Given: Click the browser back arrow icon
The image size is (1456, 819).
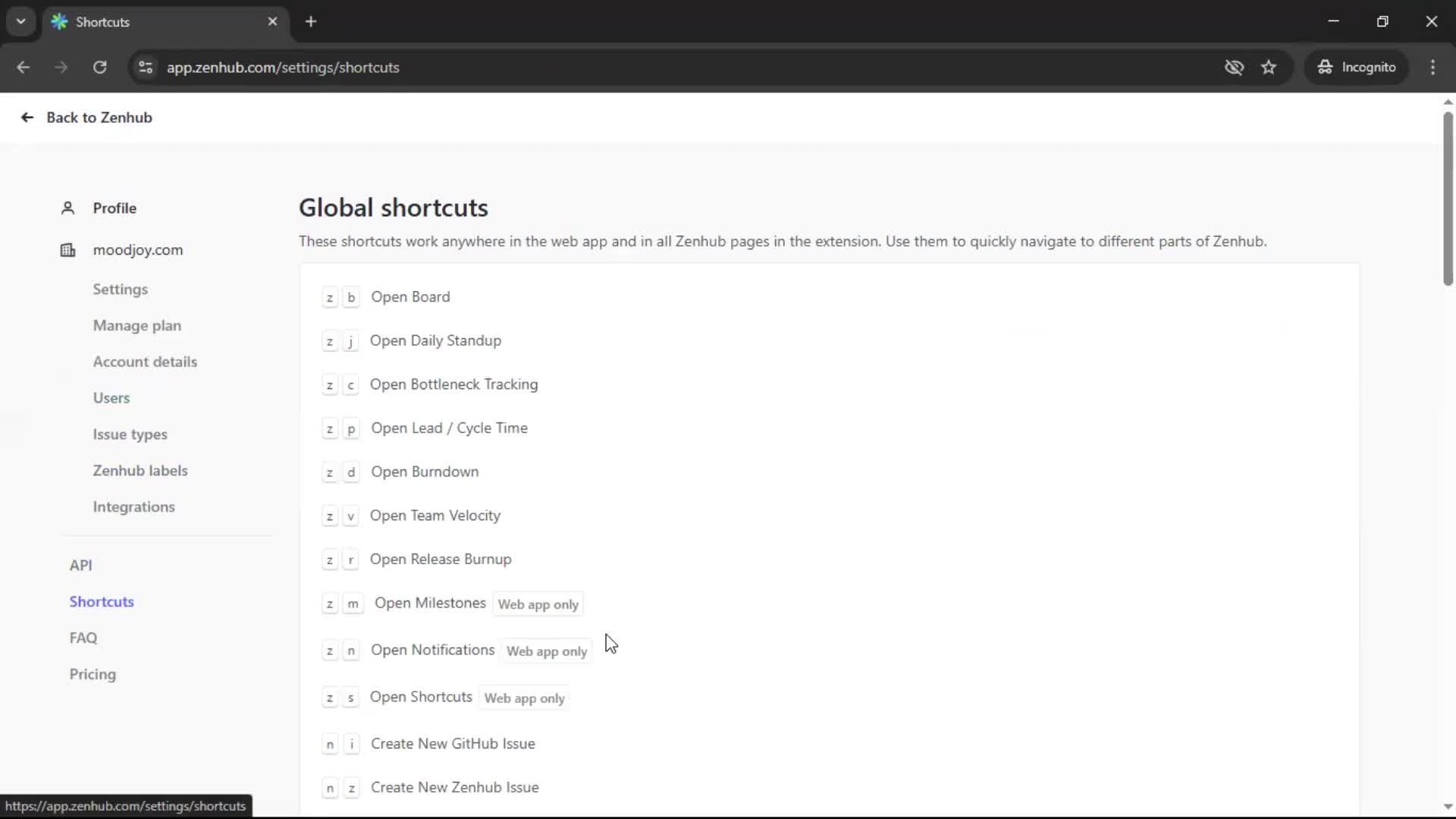Looking at the screenshot, I should [24, 67].
